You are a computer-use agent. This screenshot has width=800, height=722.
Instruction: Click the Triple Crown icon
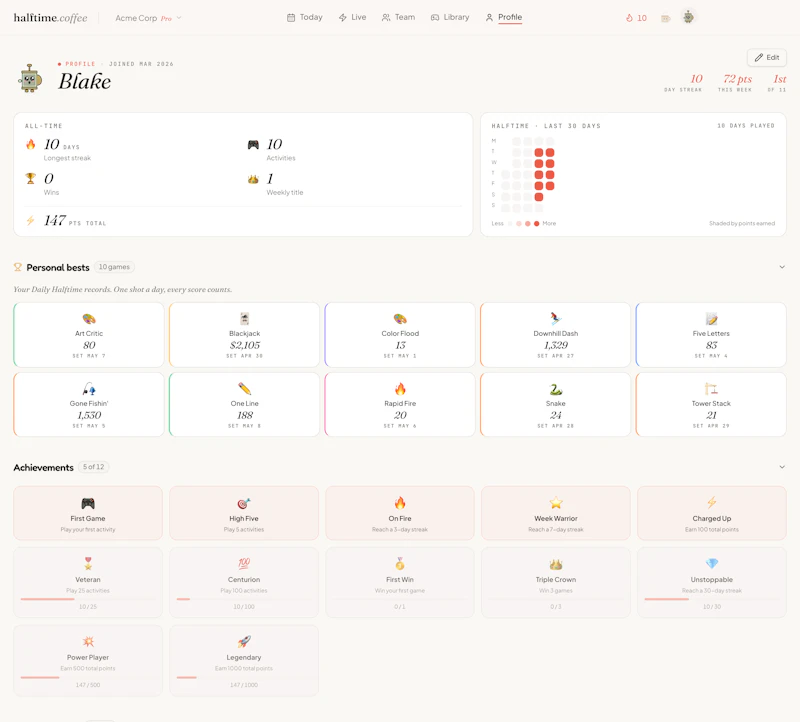coord(556,564)
